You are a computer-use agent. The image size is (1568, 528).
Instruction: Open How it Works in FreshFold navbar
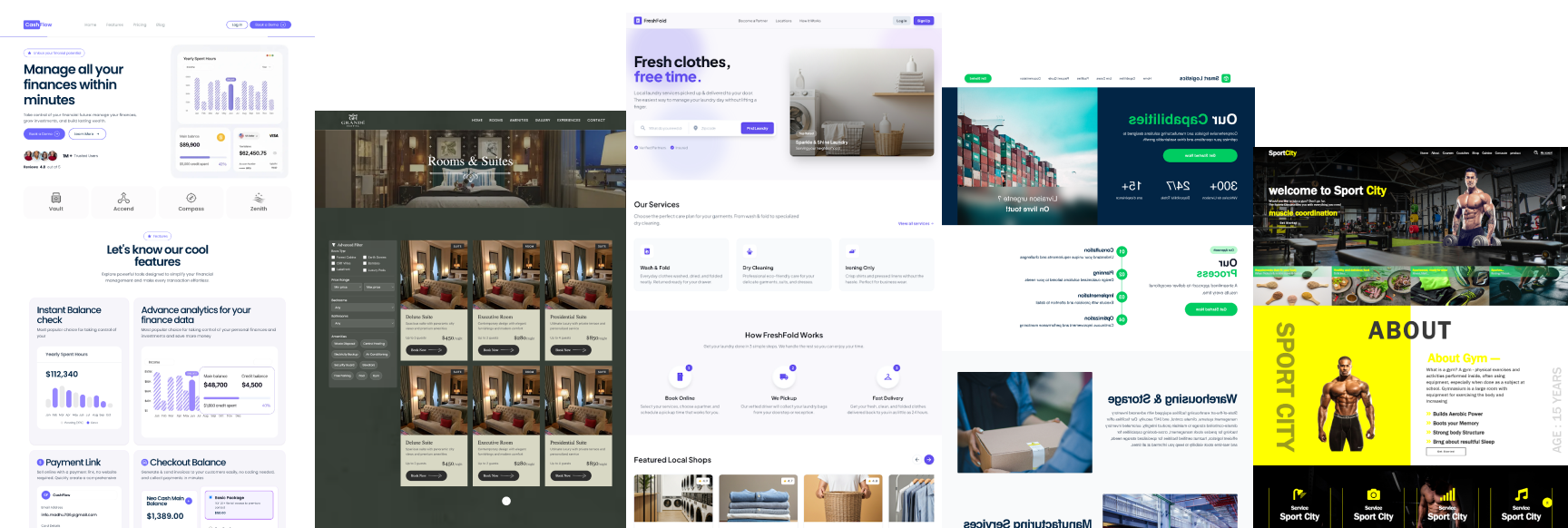click(x=810, y=20)
